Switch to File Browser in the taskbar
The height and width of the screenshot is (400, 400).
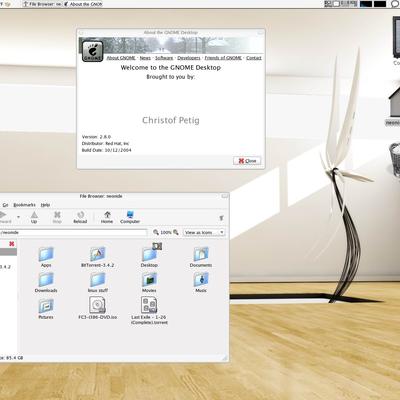42,4
